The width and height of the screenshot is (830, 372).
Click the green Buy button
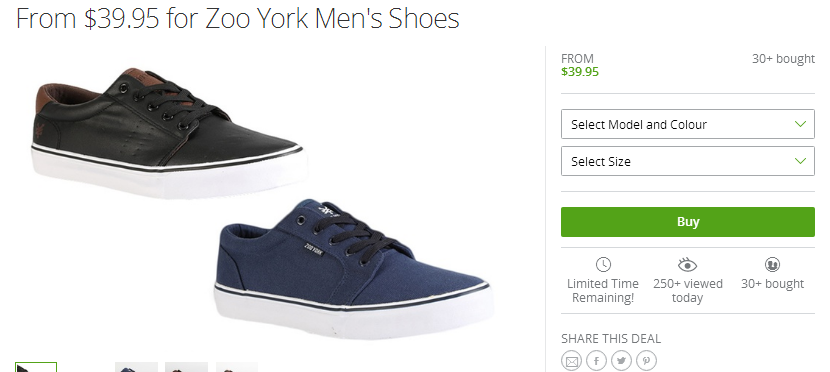click(x=688, y=222)
